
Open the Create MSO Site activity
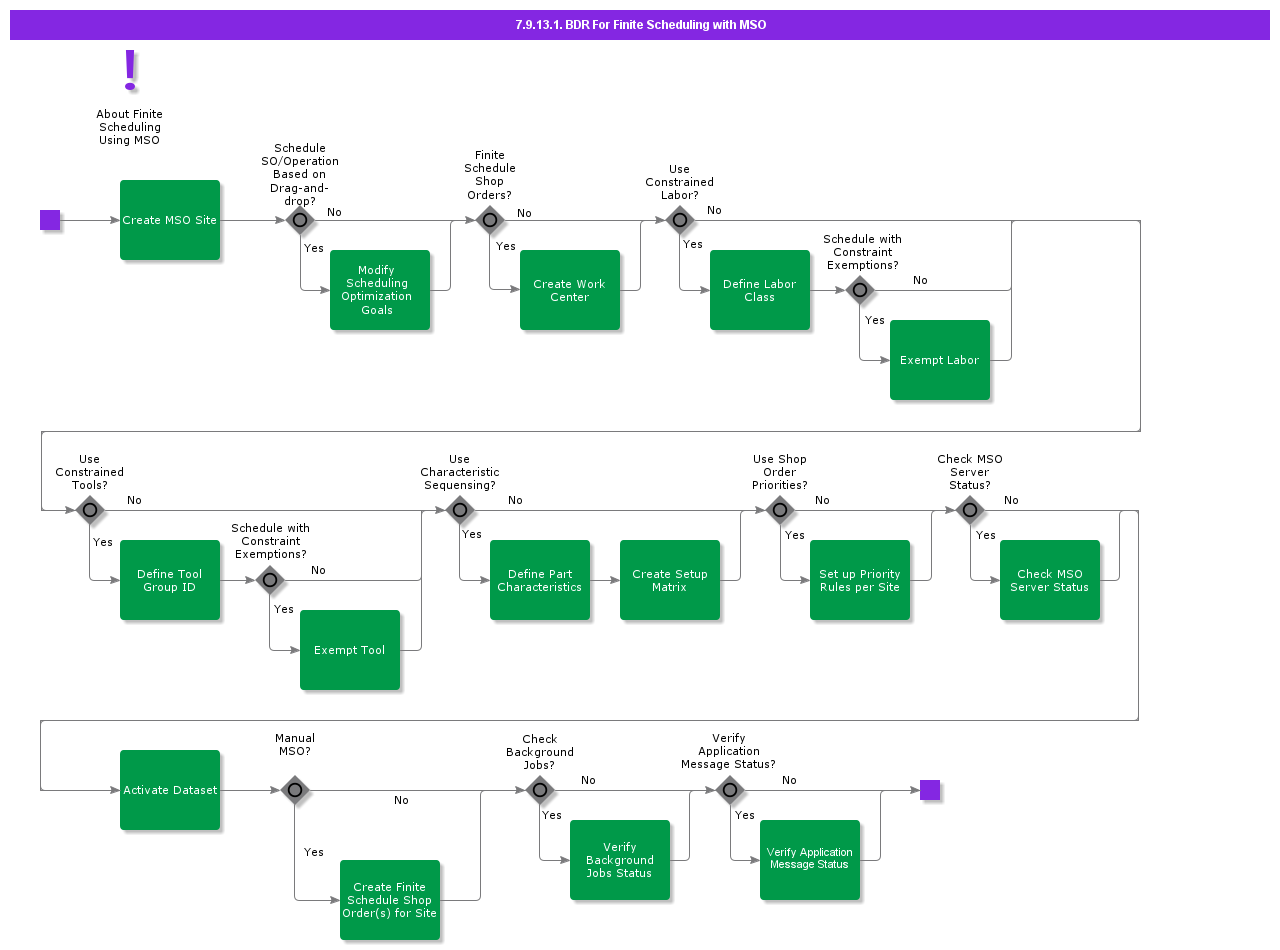170,220
